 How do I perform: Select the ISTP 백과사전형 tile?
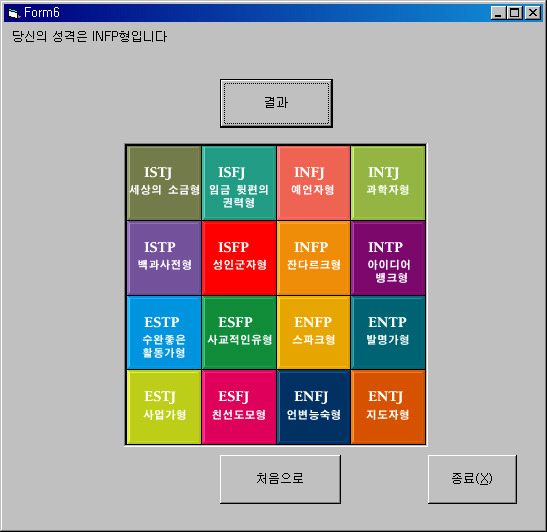pos(164,258)
